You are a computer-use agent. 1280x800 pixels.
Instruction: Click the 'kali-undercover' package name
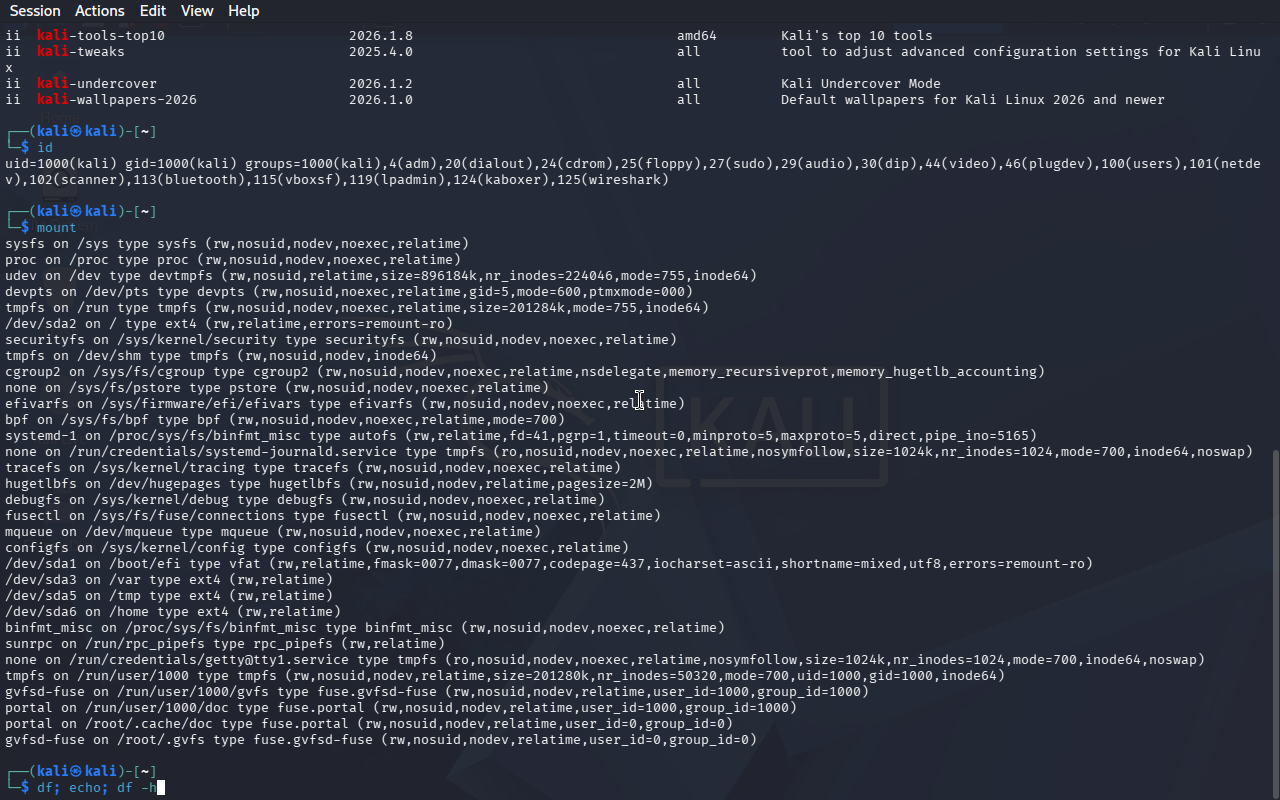pyautogui.click(x=97, y=84)
